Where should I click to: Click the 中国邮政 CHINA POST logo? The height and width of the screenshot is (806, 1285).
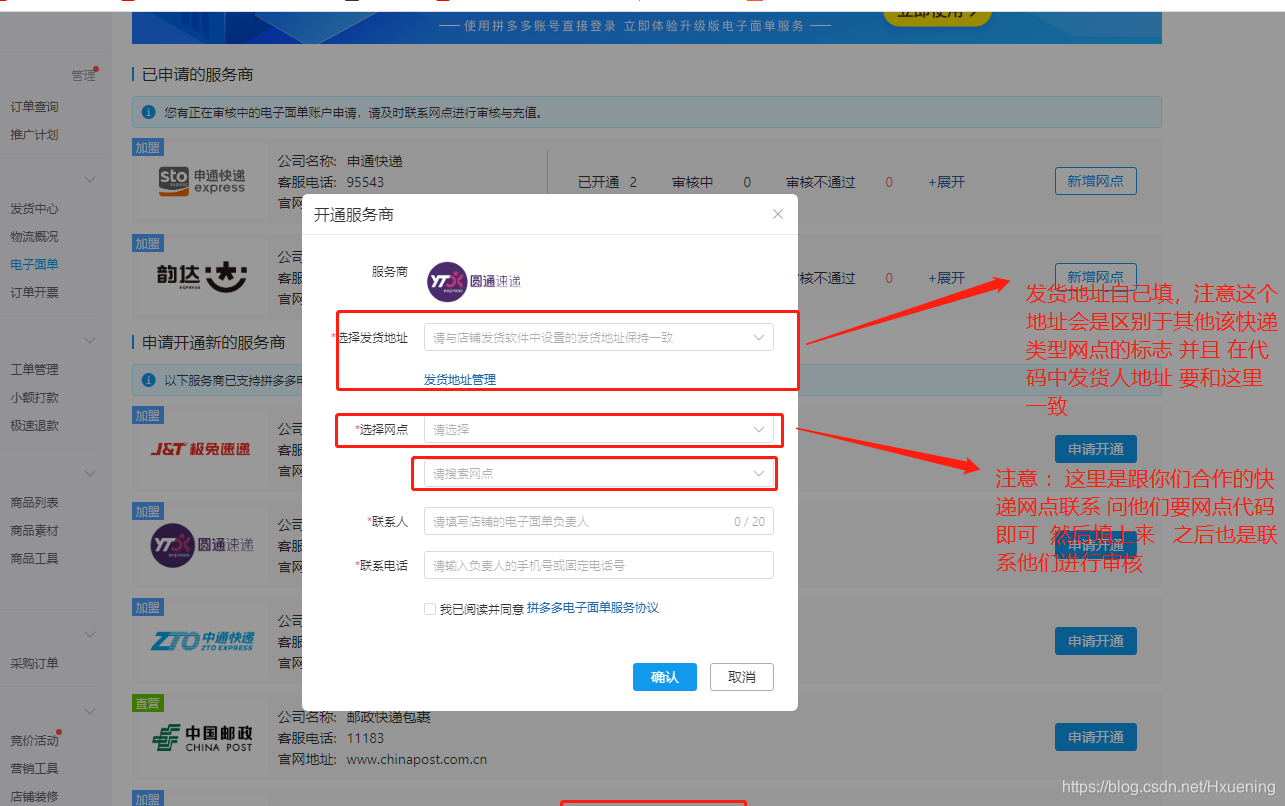tap(201, 735)
